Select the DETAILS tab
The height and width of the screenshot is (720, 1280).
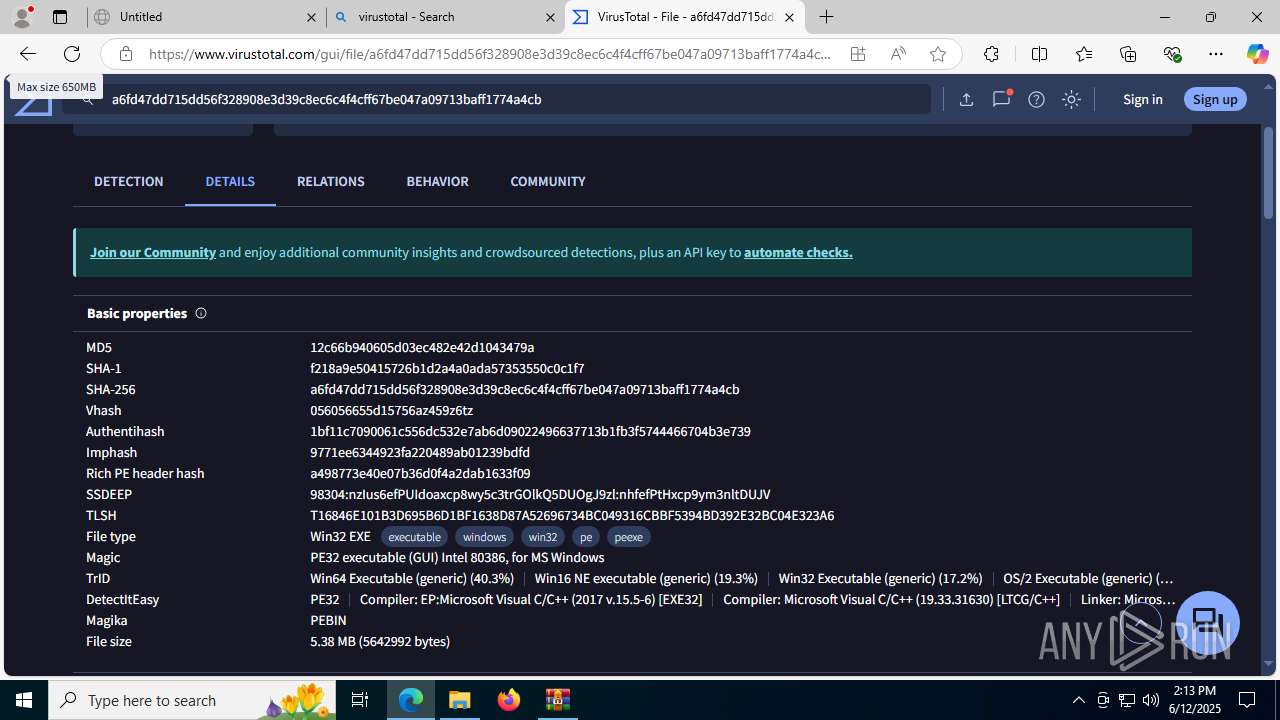pyautogui.click(x=230, y=181)
